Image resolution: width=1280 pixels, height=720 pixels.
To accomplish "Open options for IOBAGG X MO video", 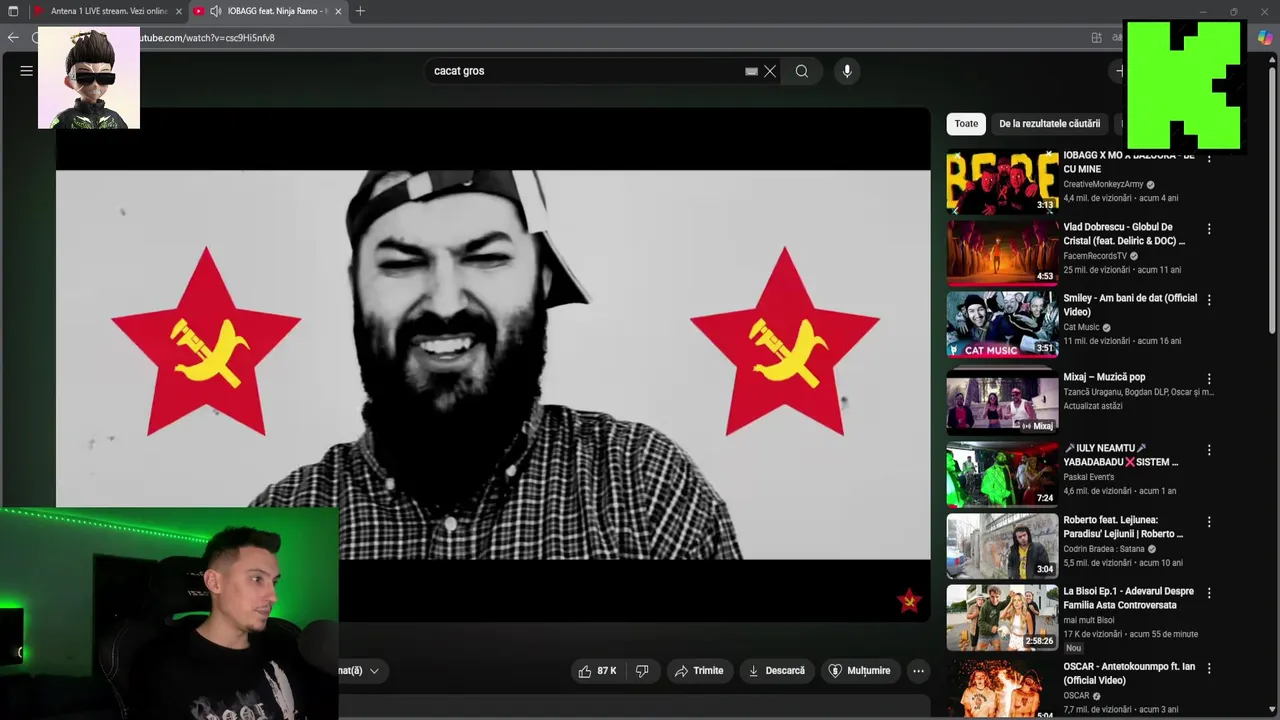I will click(1209, 158).
